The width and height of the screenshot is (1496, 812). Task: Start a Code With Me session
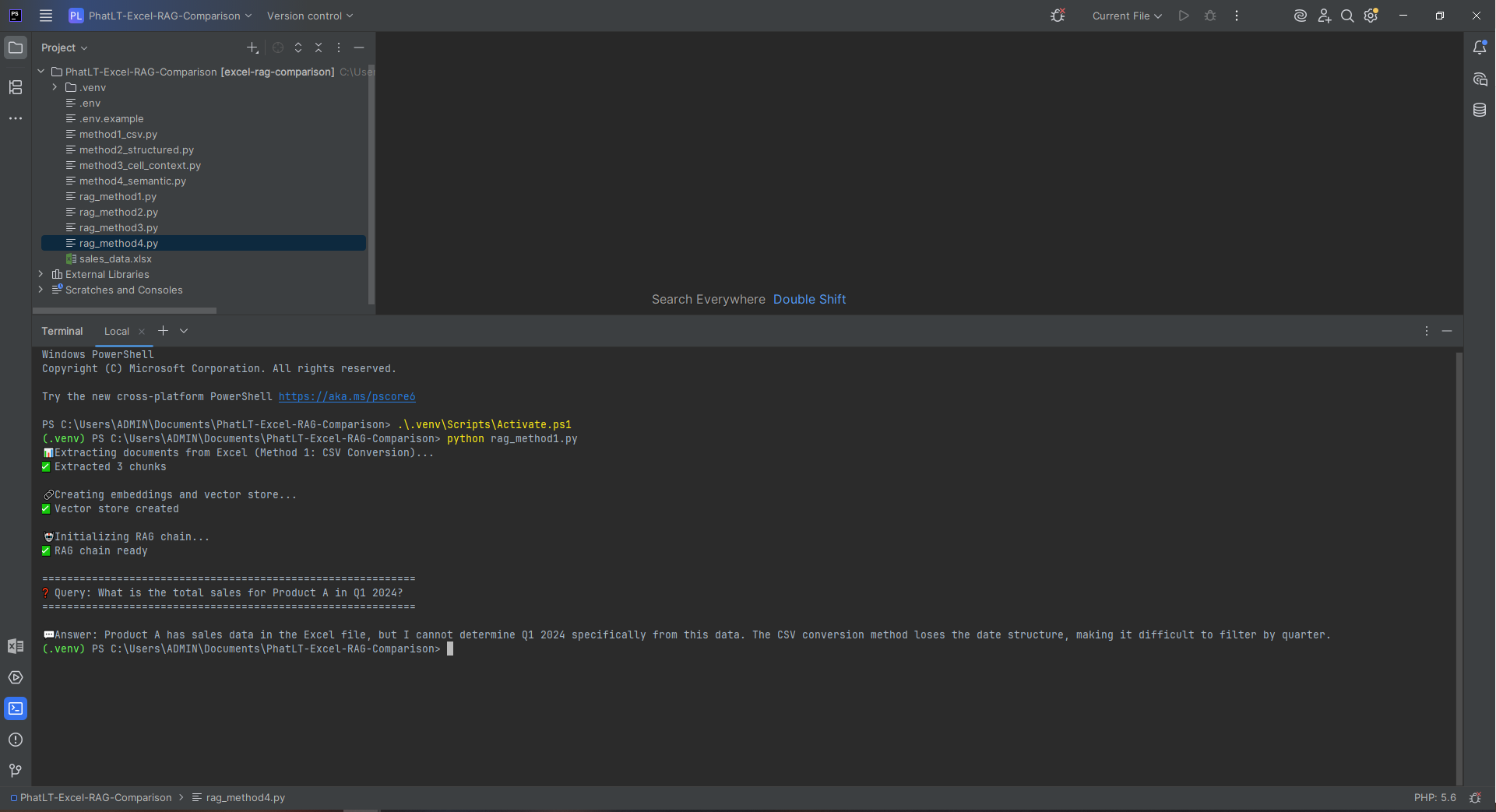[x=1324, y=16]
